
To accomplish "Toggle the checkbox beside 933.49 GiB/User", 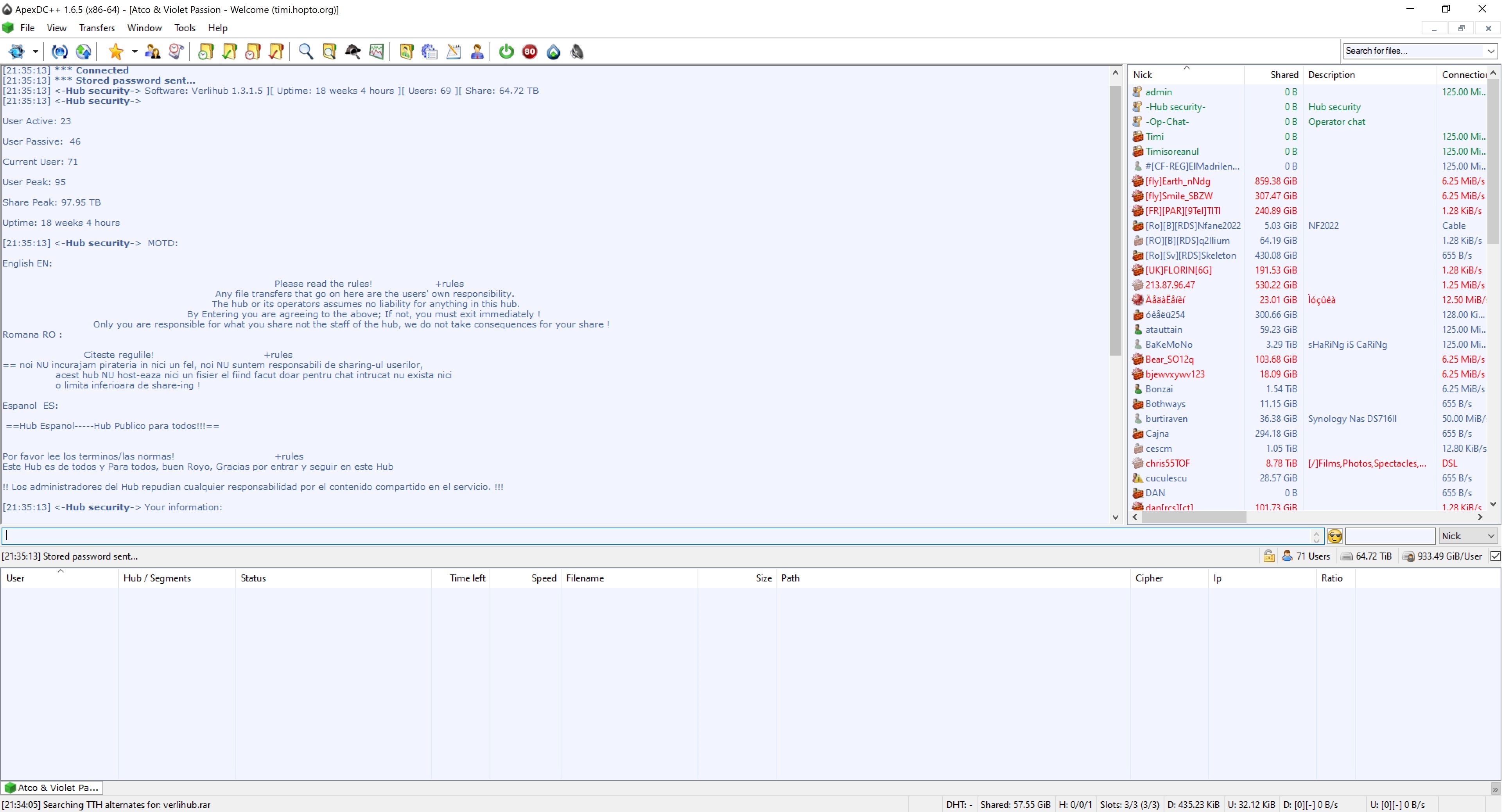I will [1495, 556].
